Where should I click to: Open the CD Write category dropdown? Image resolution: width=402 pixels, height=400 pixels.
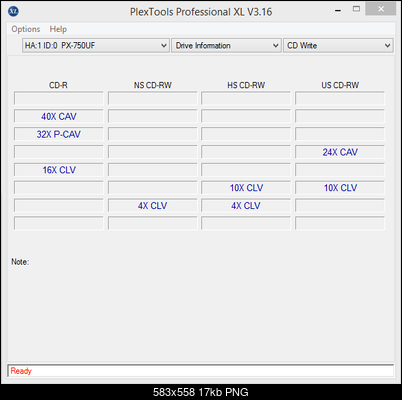338,45
